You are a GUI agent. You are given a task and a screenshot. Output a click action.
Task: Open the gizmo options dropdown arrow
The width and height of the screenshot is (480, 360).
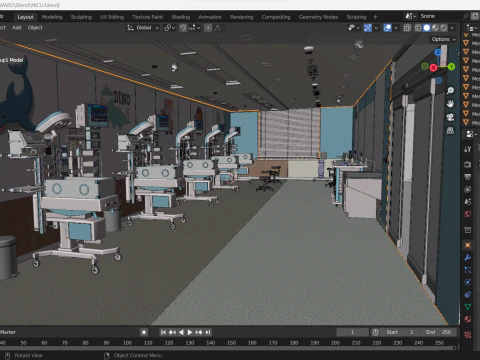(x=376, y=28)
